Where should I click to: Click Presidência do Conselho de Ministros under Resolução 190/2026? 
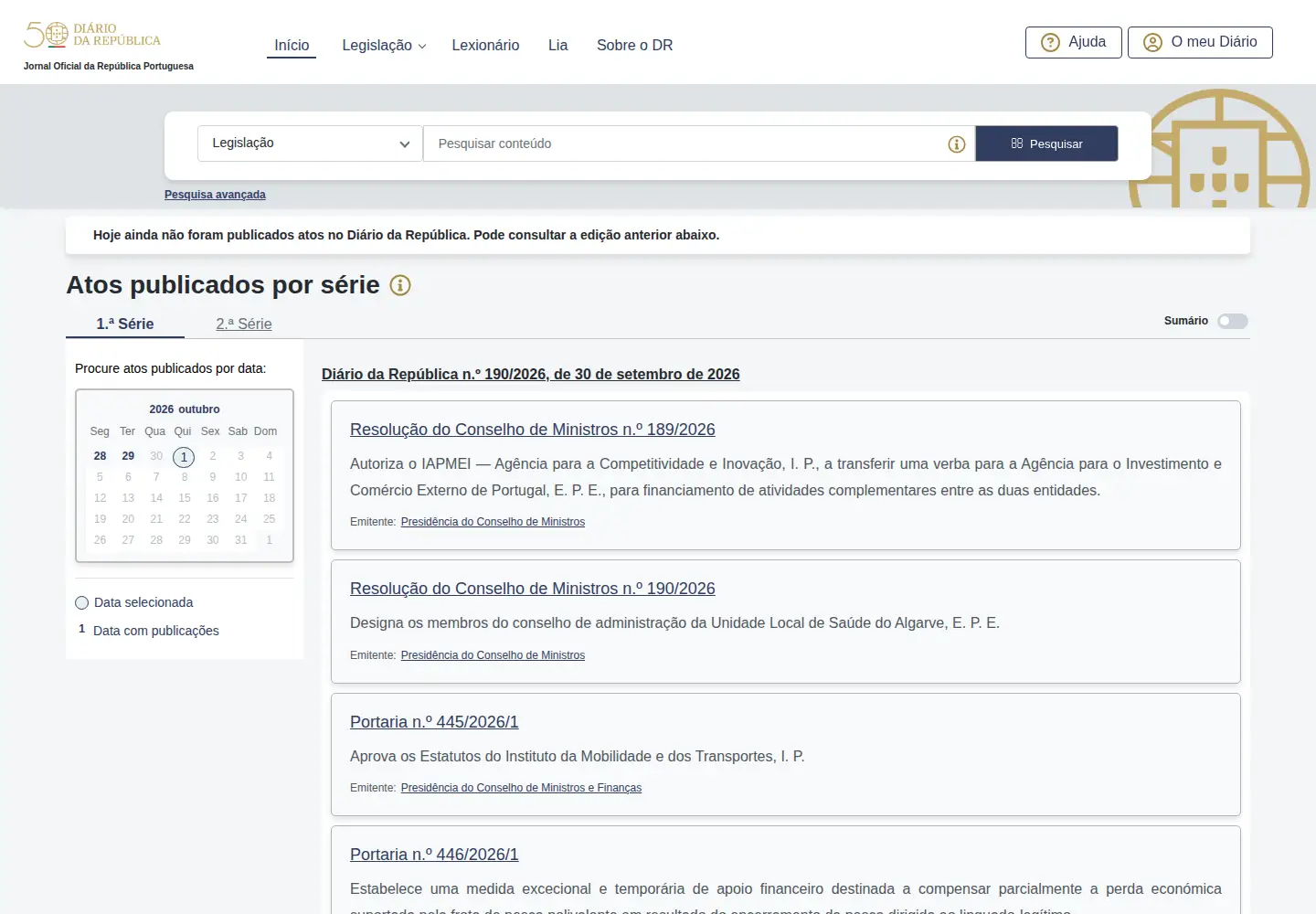click(493, 655)
